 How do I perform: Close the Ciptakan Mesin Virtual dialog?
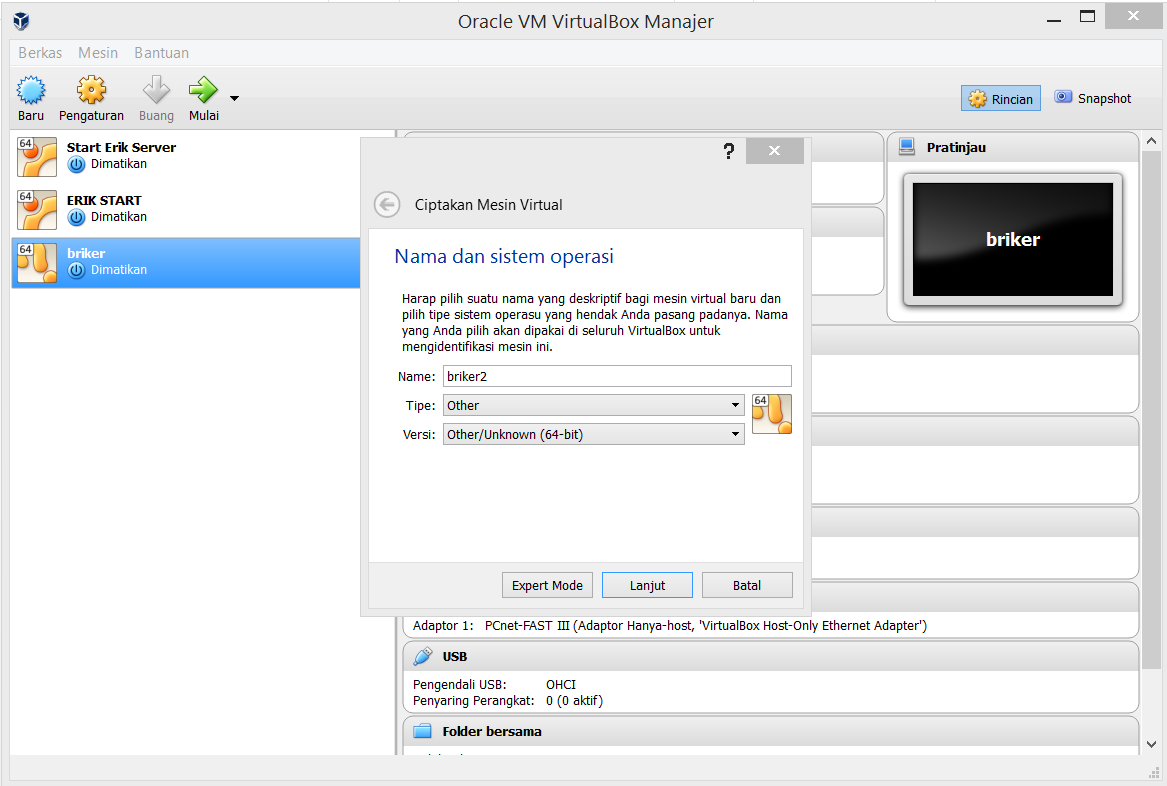(774, 150)
